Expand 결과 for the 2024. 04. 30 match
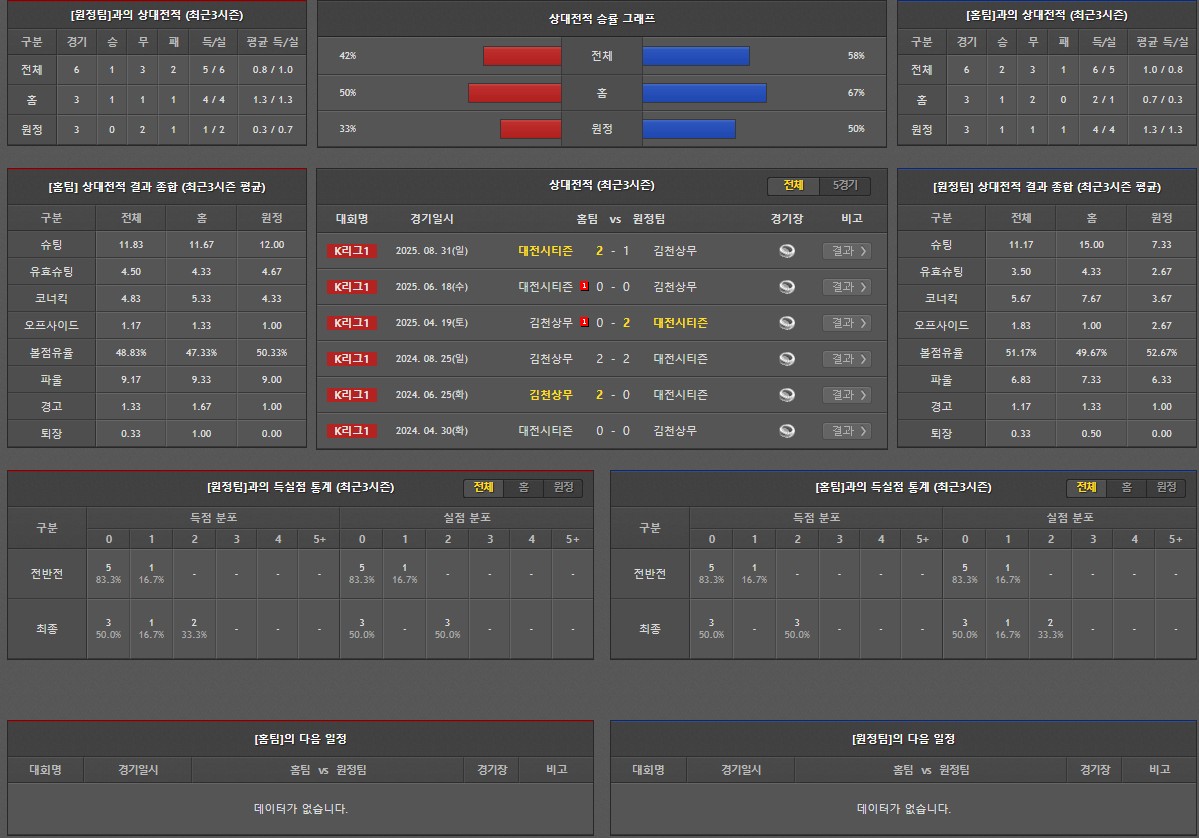Image resolution: width=1199 pixels, height=838 pixels. [x=846, y=431]
